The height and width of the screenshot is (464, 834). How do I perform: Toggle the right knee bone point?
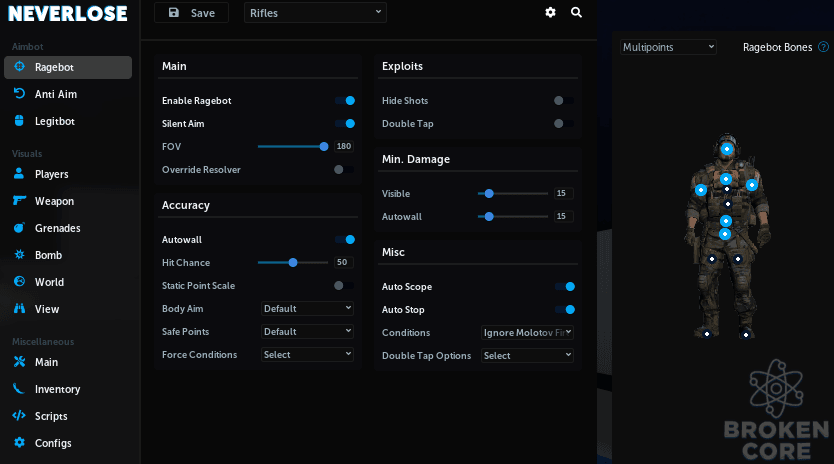[x=738, y=259]
